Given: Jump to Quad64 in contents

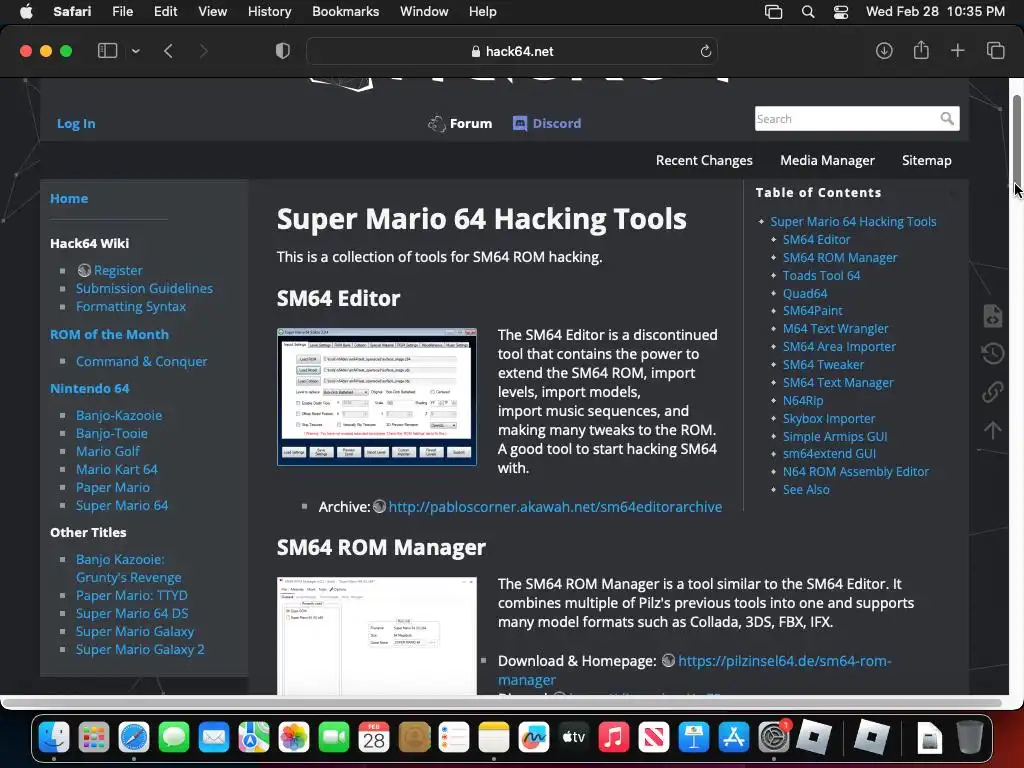Looking at the screenshot, I should 805,294.
